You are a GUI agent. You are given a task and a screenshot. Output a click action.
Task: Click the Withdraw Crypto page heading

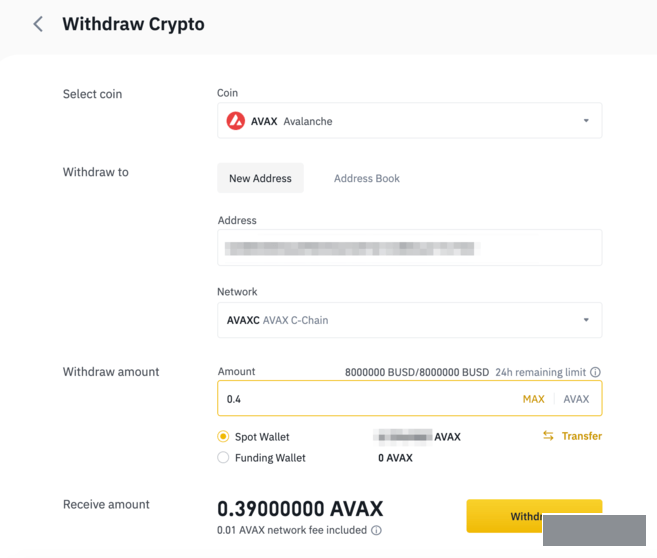(133, 24)
